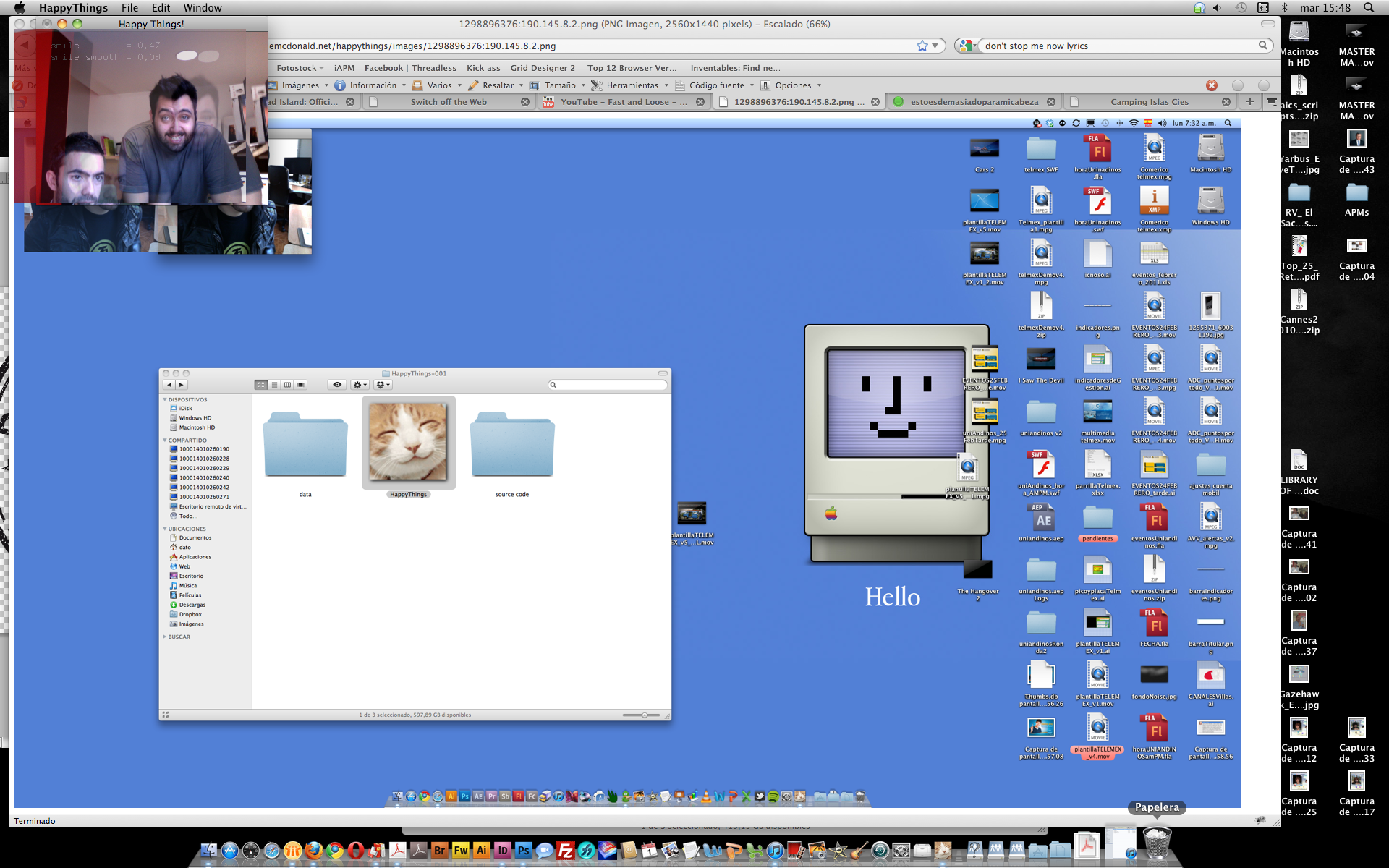Open a new browser tab with plus button

coord(1249,102)
